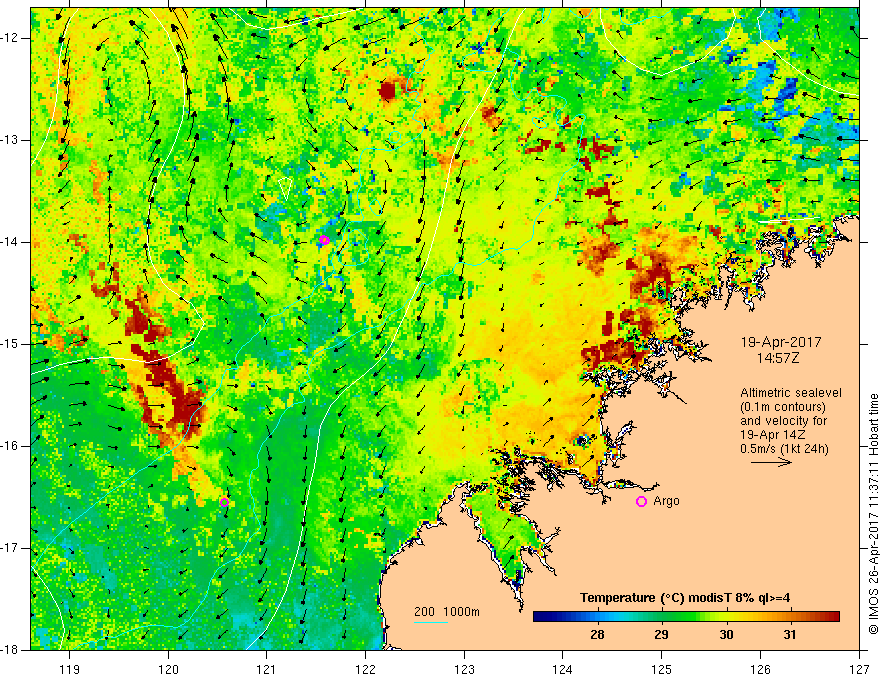The height and width of the screenshot is (680, 880).
Task: Click longitude axis label 119
Action: (70, 669)
